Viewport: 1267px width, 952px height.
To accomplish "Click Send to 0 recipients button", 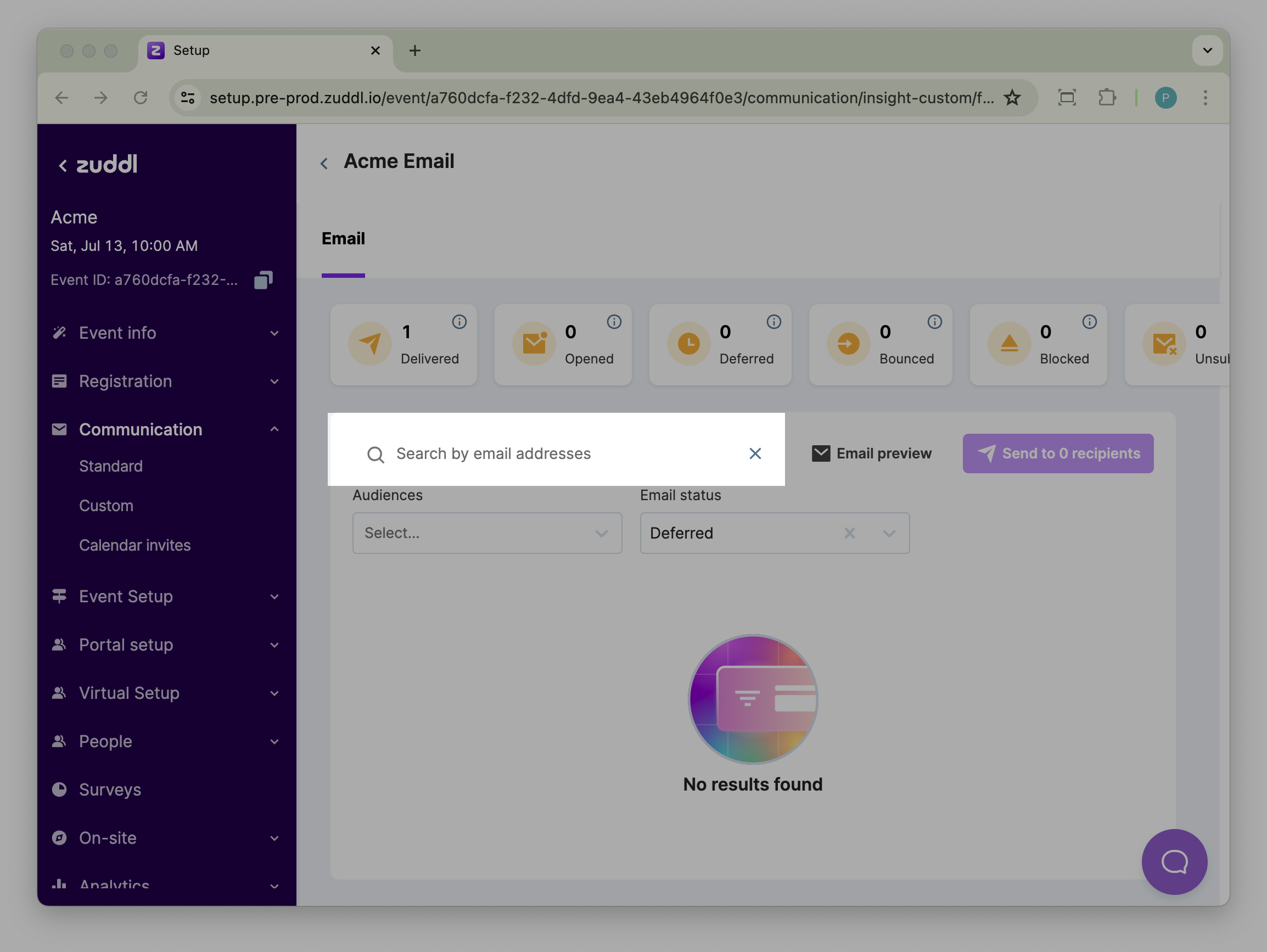I will 1057,453.
